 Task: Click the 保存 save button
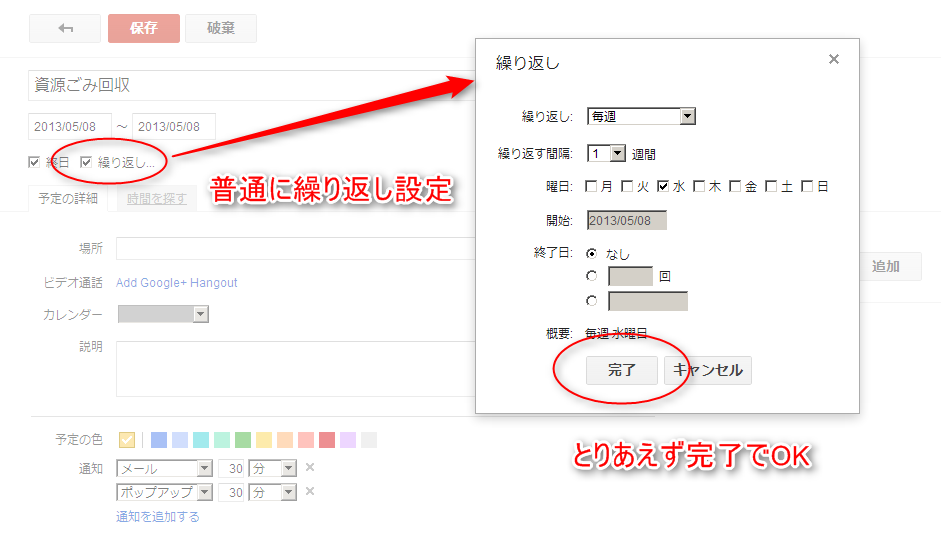[x=144, y=28]
